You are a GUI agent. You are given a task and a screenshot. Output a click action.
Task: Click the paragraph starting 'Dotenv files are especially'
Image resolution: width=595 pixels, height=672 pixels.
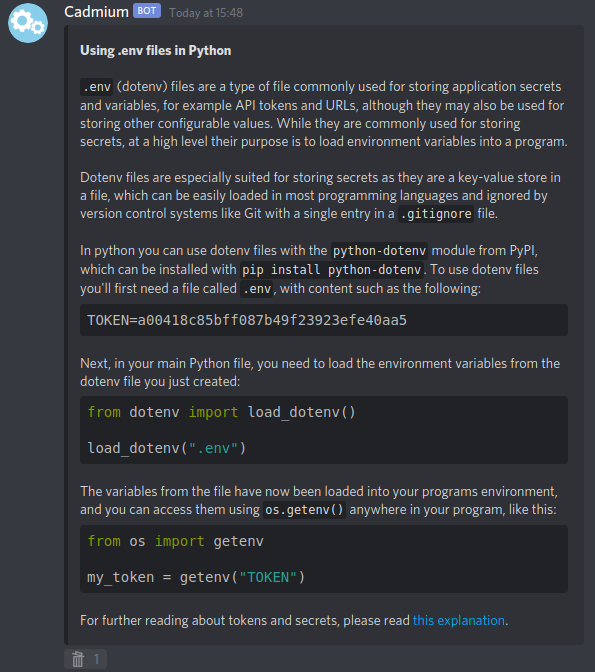(321, 195)
